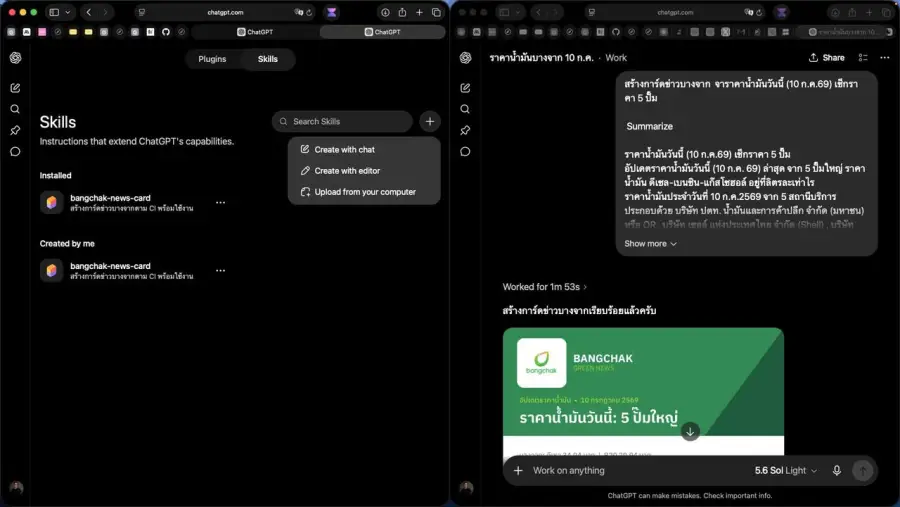The height and width of the screenshot is (507, 900).
Task: Click the Created by me bangchak-news-card icon
Action: coord(52,270)
